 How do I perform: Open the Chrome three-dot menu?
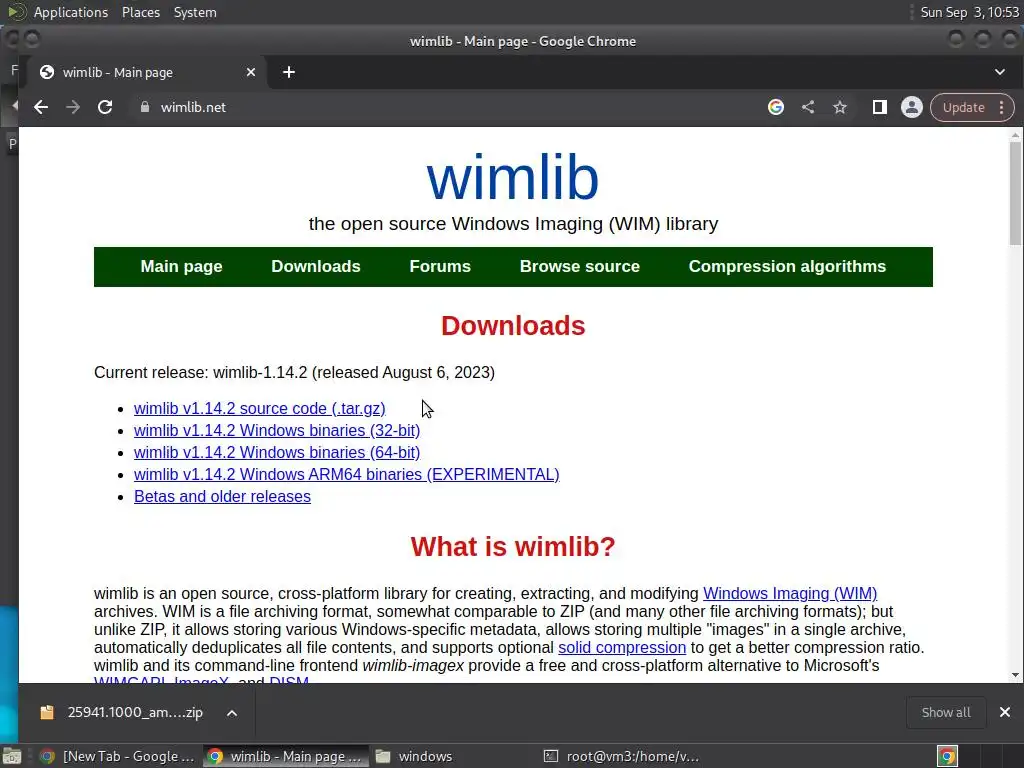pyautogui.click(x=1002, y=107)
